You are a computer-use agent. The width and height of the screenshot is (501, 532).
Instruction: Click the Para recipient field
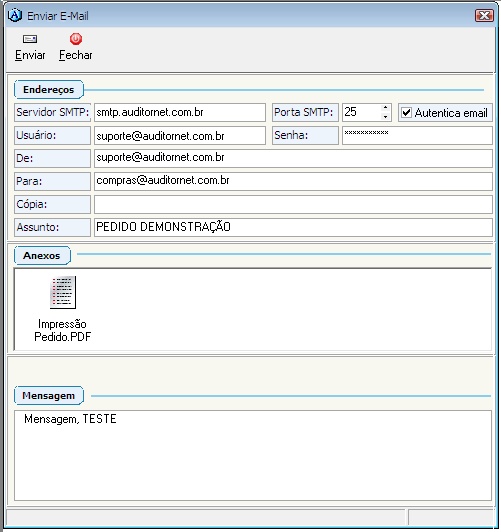pos(293,182)
